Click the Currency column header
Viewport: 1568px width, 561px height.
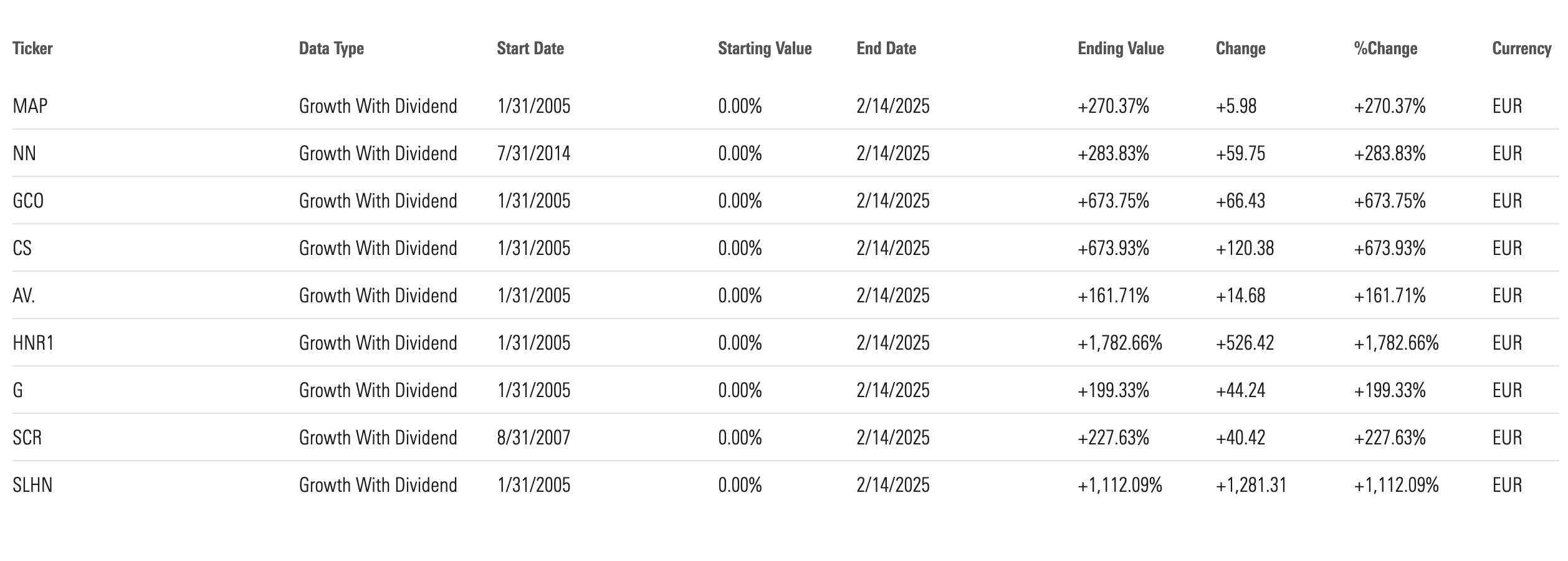[x=1521, y=49]
